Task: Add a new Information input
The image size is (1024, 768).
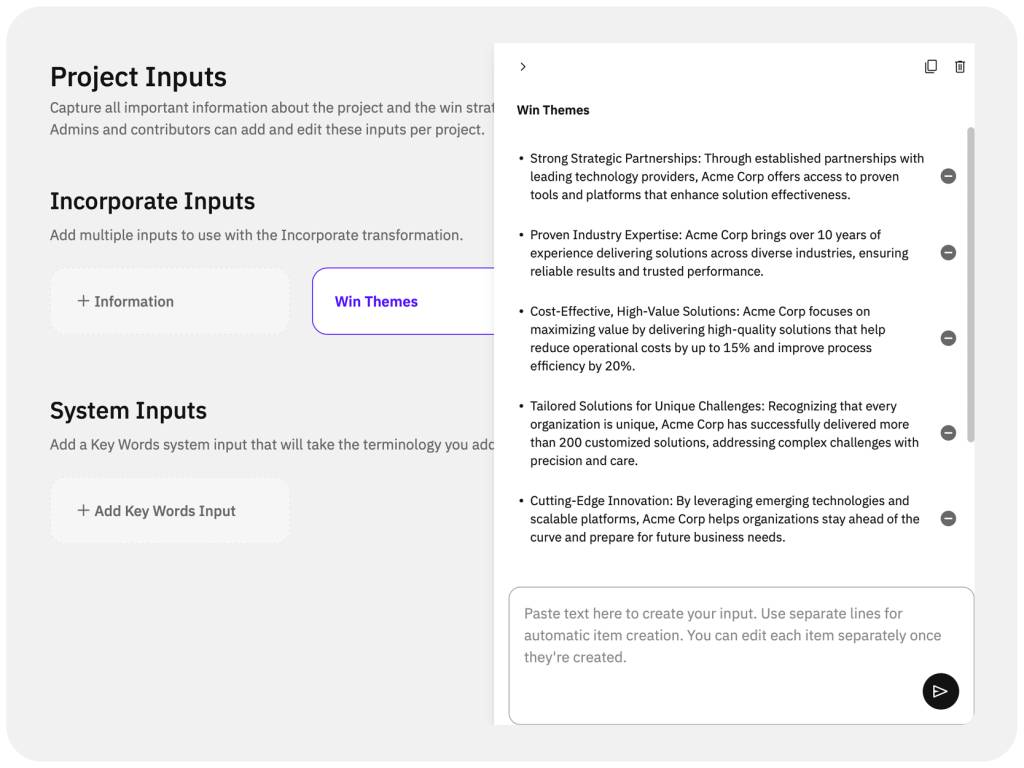Action: point(170,301)
